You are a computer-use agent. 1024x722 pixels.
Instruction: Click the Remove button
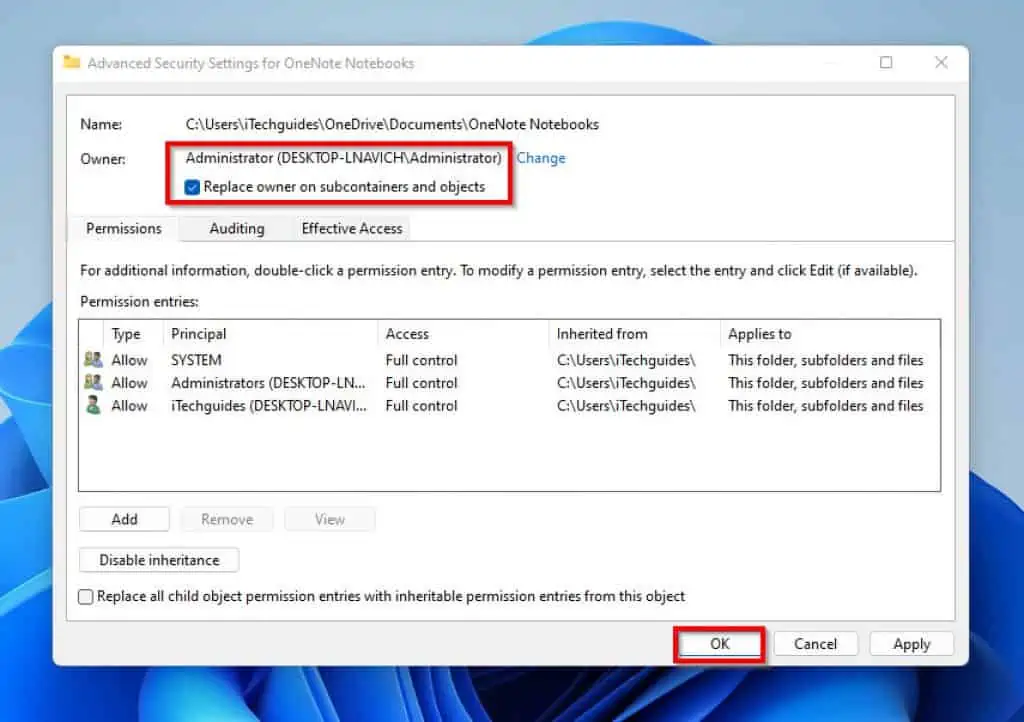click(226, 518)
